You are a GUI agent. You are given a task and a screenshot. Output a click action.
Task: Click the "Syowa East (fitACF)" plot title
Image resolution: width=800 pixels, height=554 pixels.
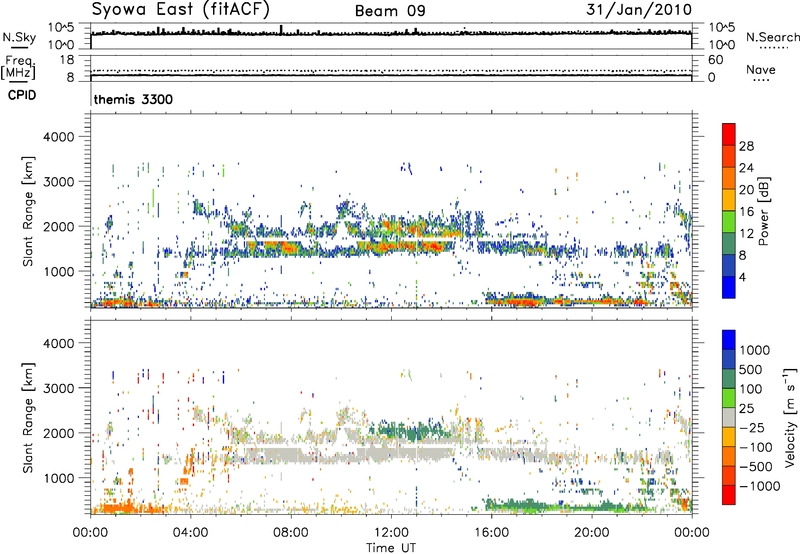(x=180, y=9)
